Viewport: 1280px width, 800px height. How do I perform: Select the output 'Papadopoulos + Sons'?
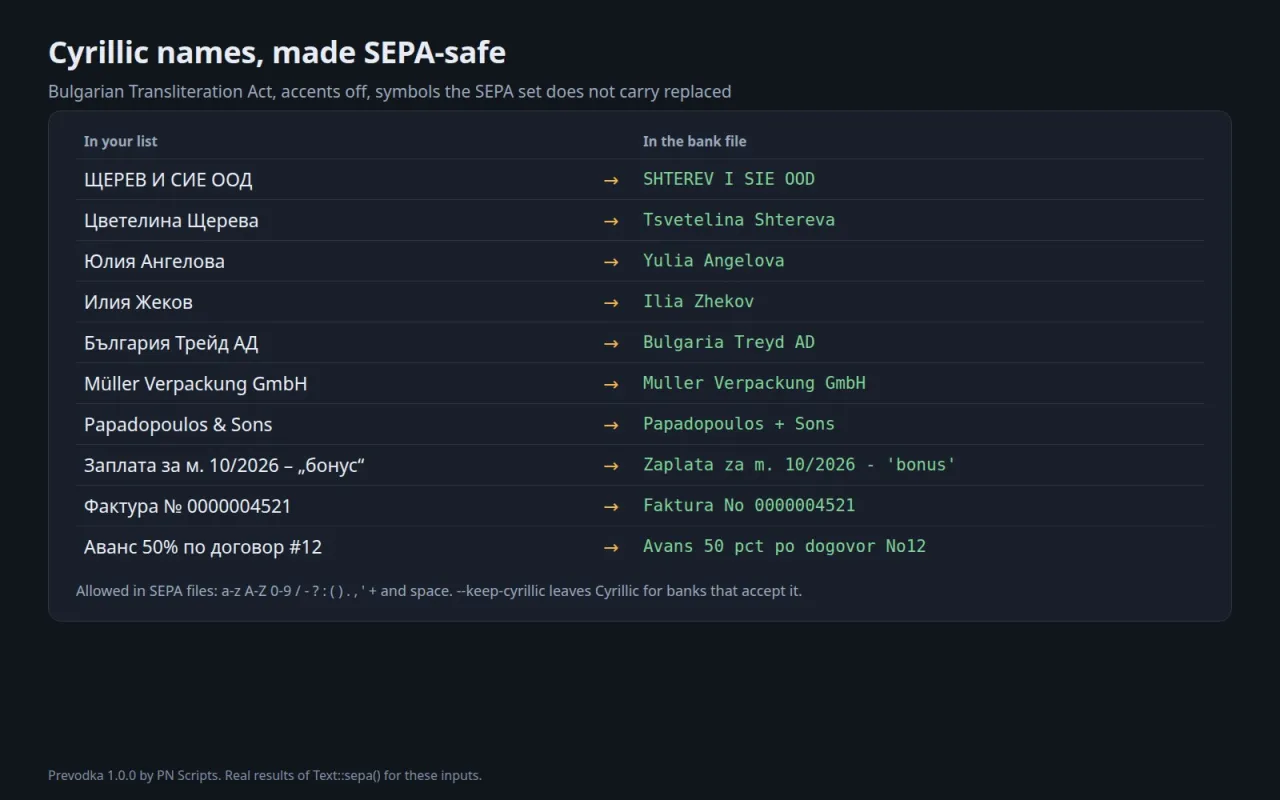[x=739, y=424]
